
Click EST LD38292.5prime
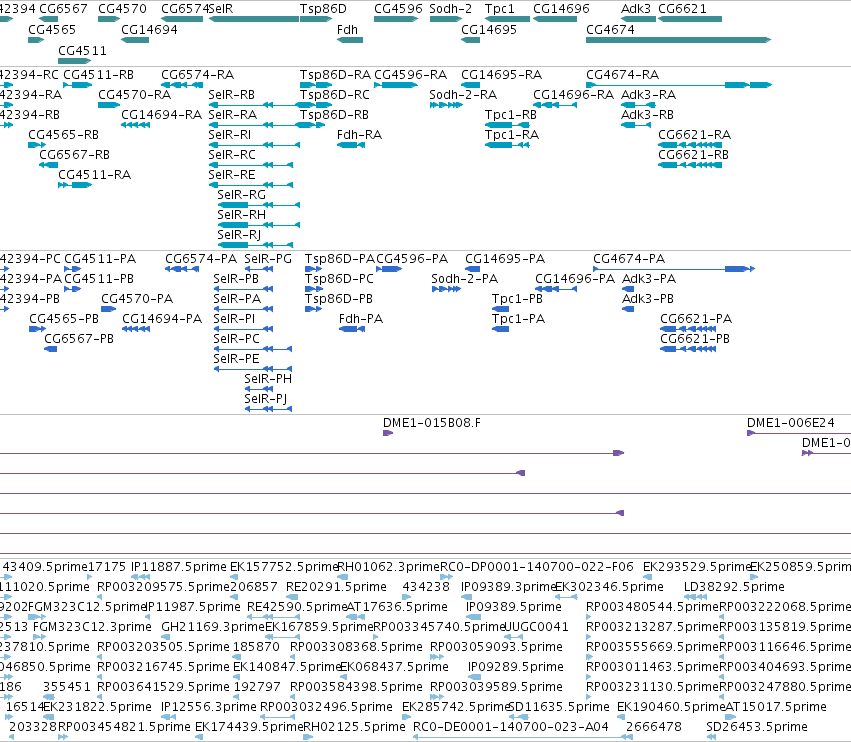(695, 597)
